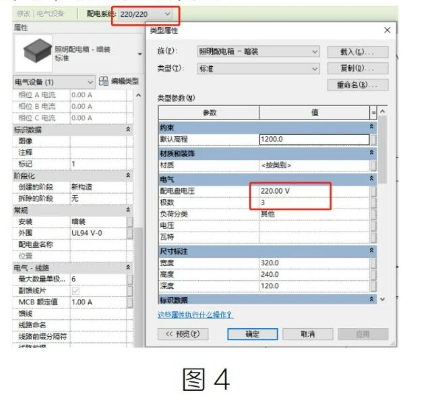The width and height of the screenshot is (436, 401).
Task: Click the 相位 A 电流 value 0.00 A
Action: click(99, 95)
